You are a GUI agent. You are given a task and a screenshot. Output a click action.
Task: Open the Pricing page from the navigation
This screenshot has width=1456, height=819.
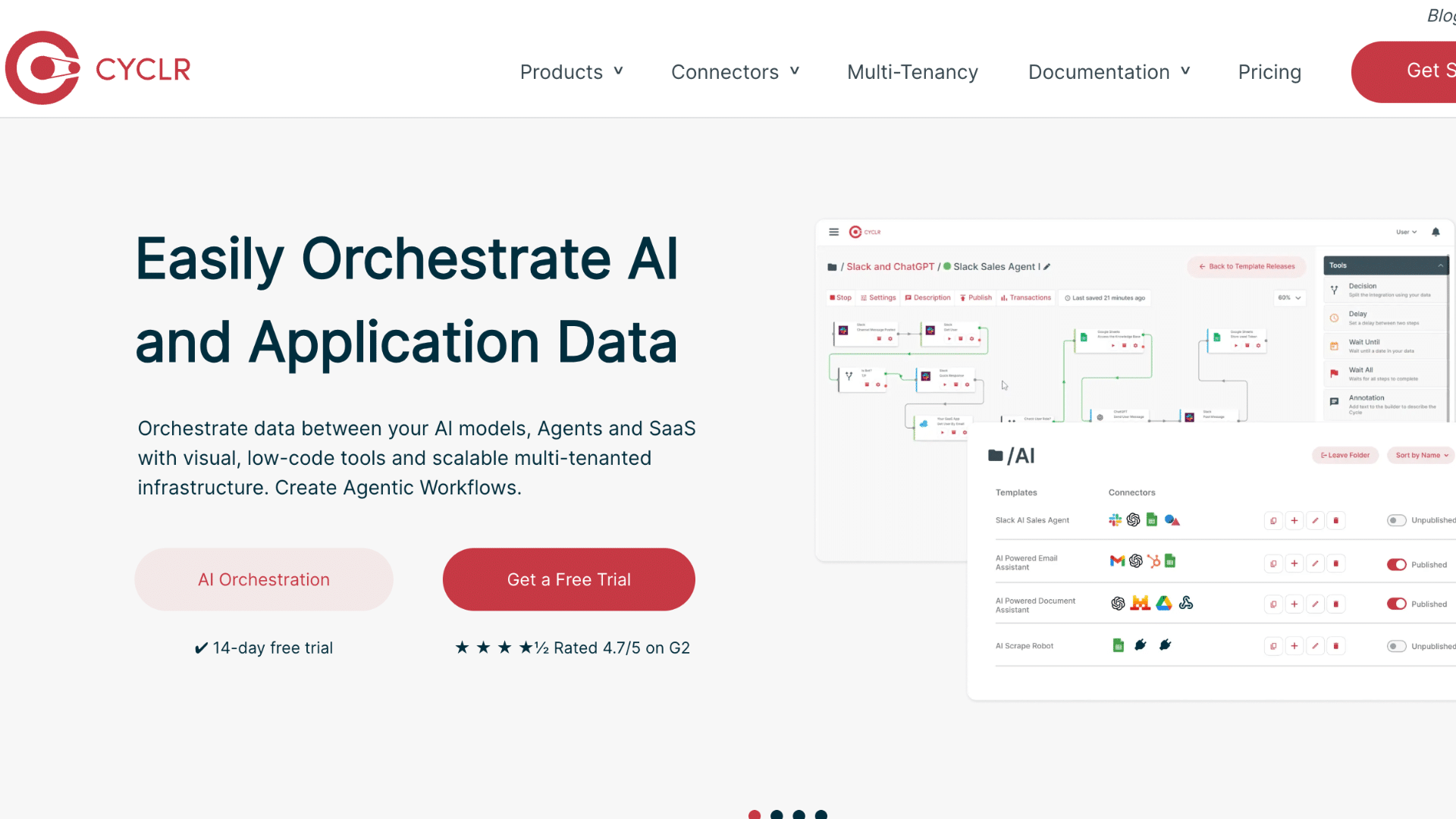tap(1269, 72)
